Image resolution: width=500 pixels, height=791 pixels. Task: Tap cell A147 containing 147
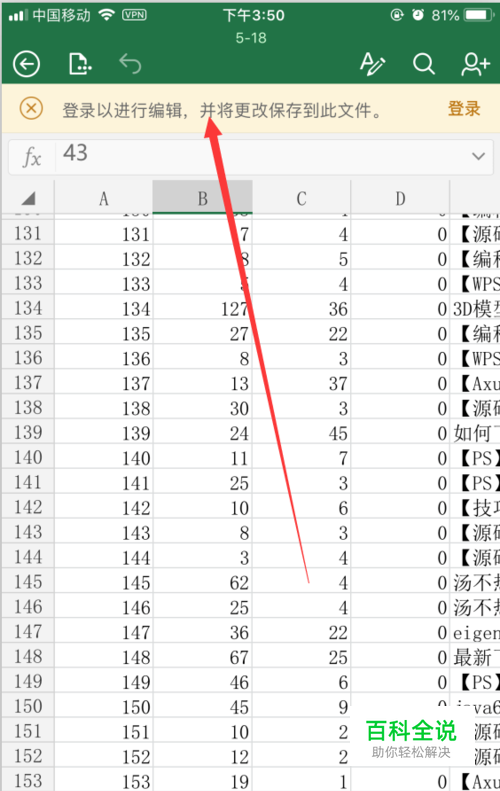[103, 632]
